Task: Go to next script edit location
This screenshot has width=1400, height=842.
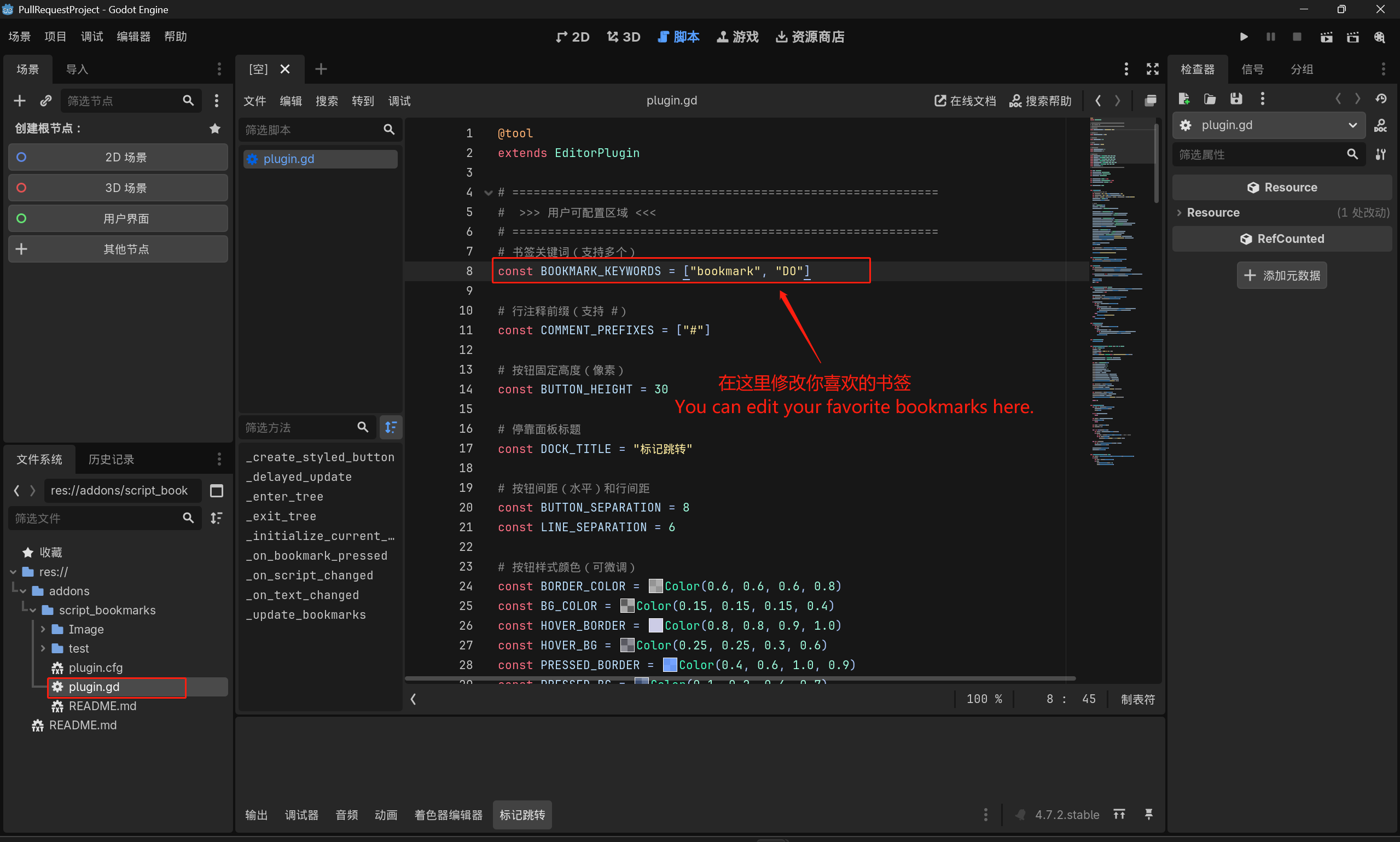Action: coord(1118,101)
